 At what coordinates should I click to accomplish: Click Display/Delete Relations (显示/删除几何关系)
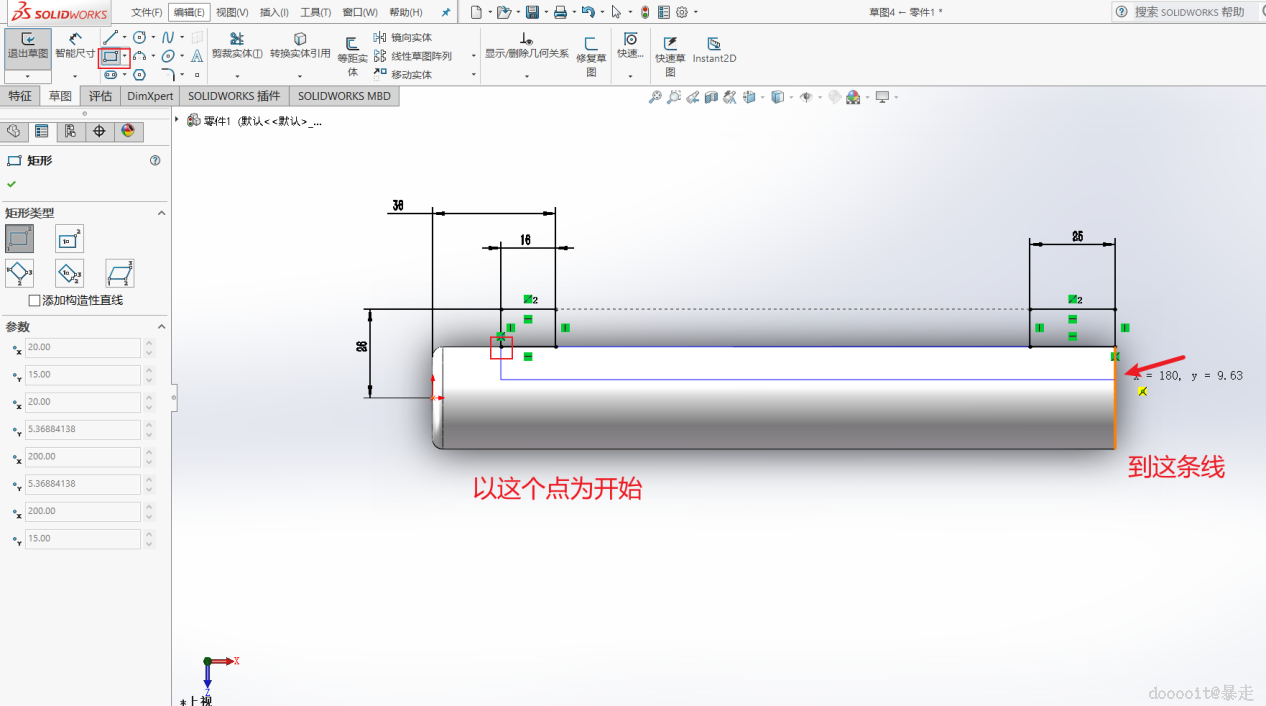tap(526, 46)
